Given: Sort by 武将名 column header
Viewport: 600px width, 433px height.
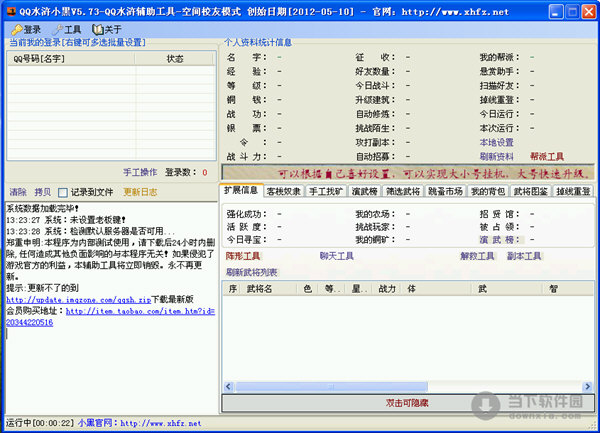Looking at the screenshot, I should click(270, 289).
